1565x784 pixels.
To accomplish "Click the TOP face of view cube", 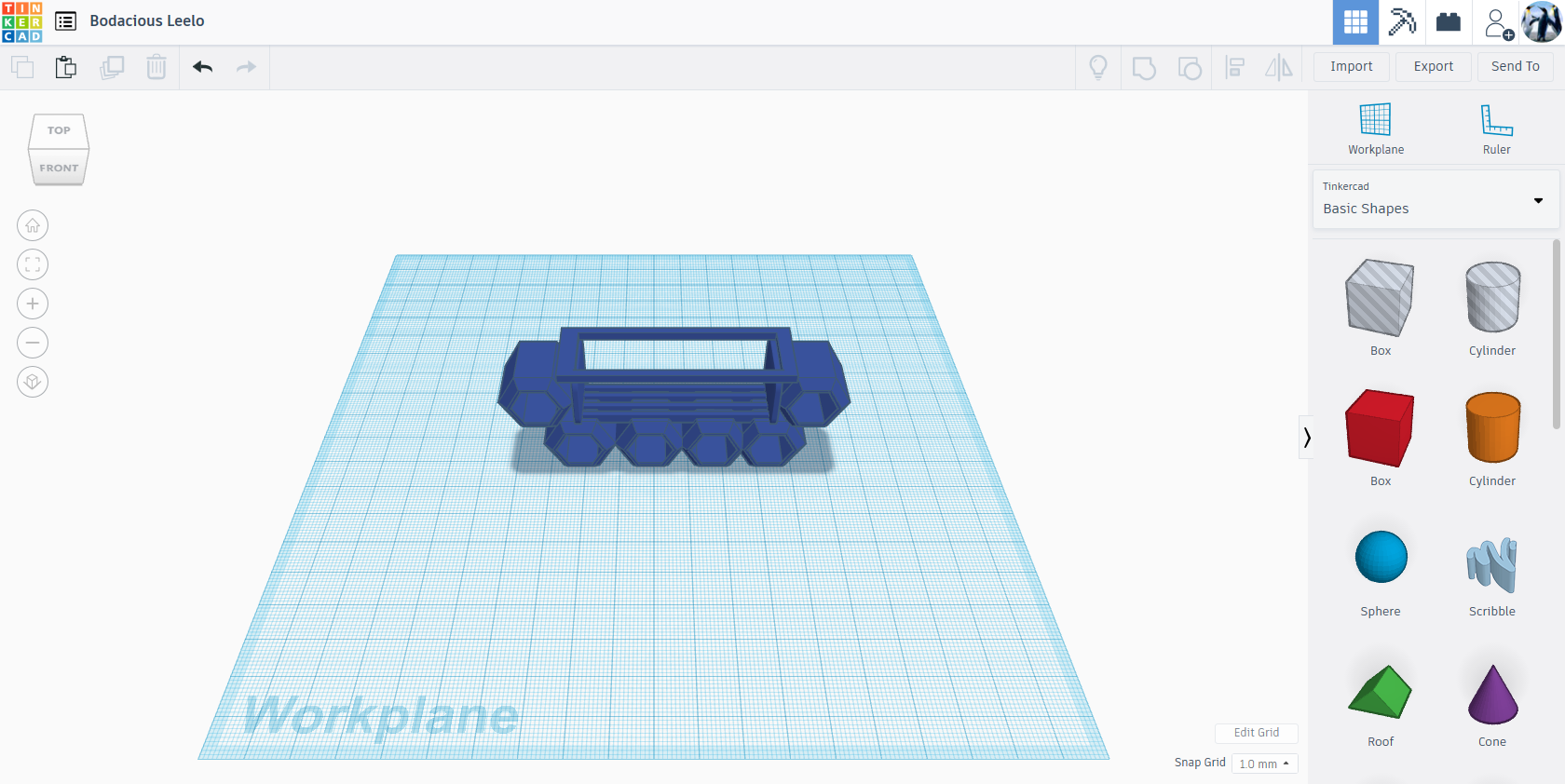I will click(59, 130).
